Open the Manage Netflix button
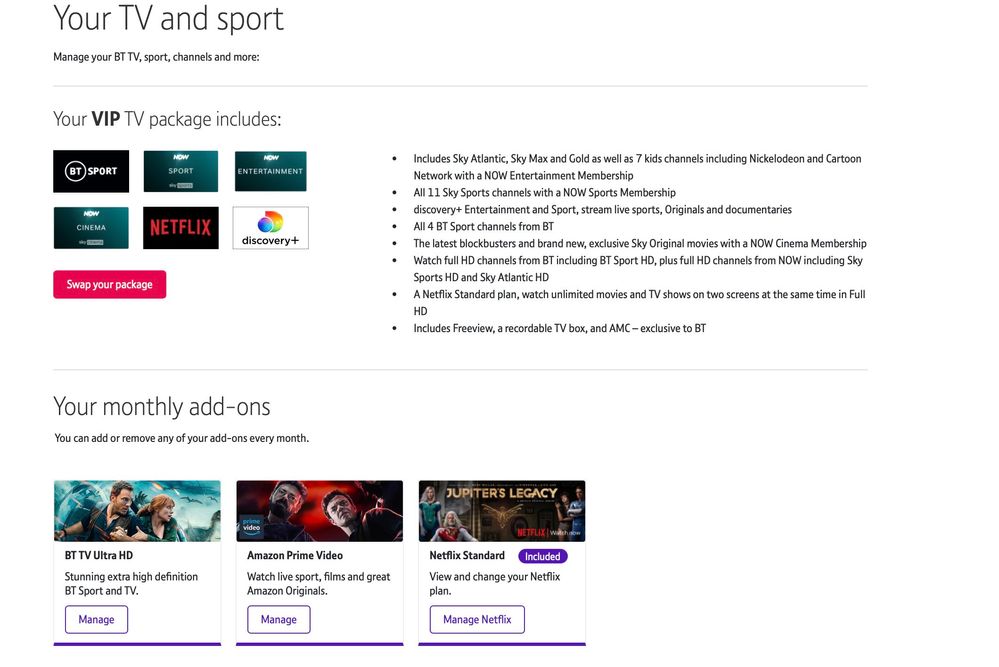Image resolution: width=999 pixels, height=667 pixels. coord(477,619)
